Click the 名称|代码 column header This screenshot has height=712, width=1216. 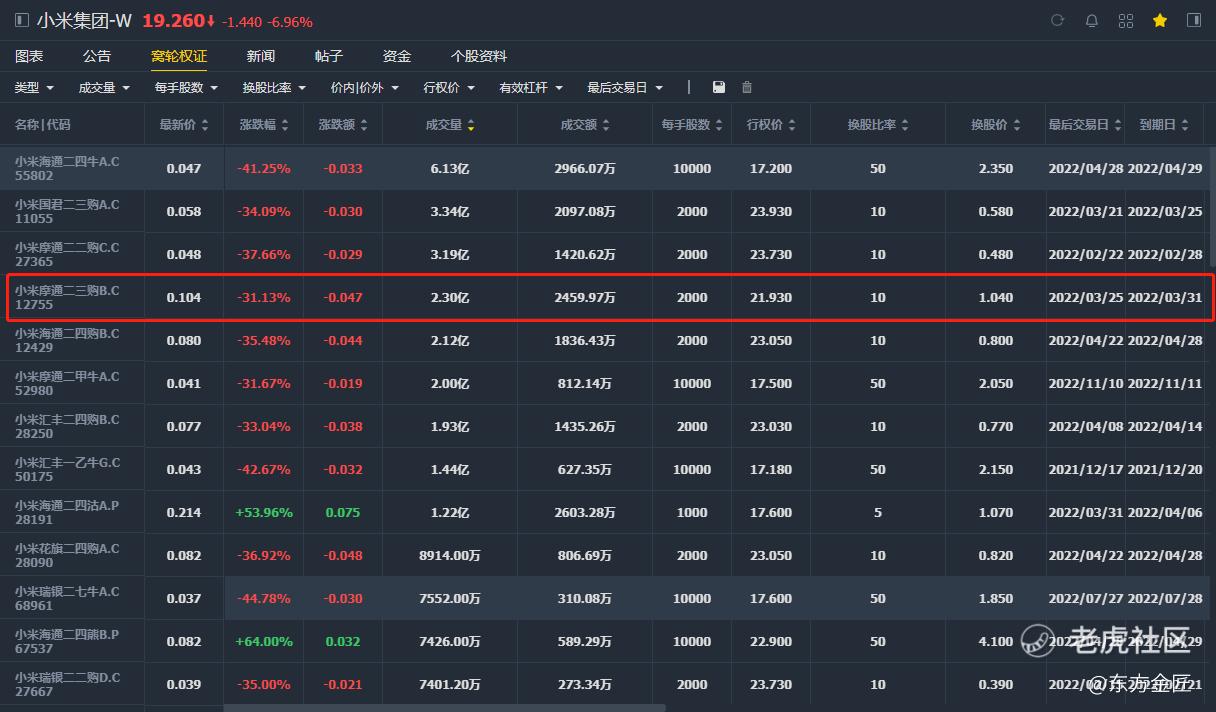coord(42,125)
